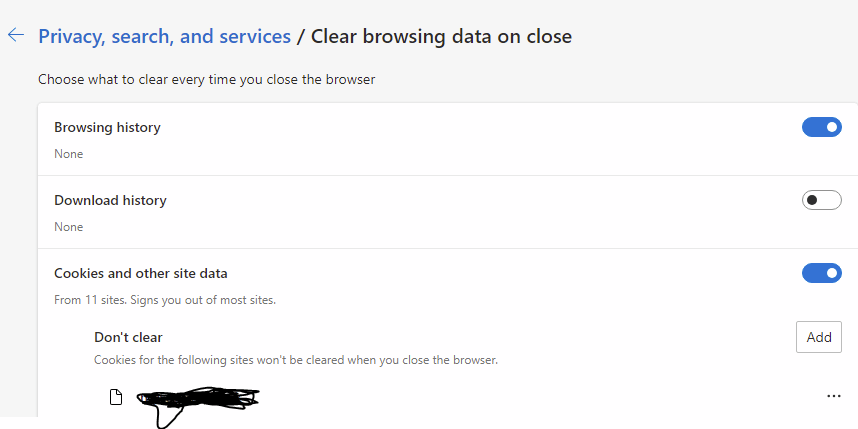
Task: Enable the Download history toggle
Action: 821,200
